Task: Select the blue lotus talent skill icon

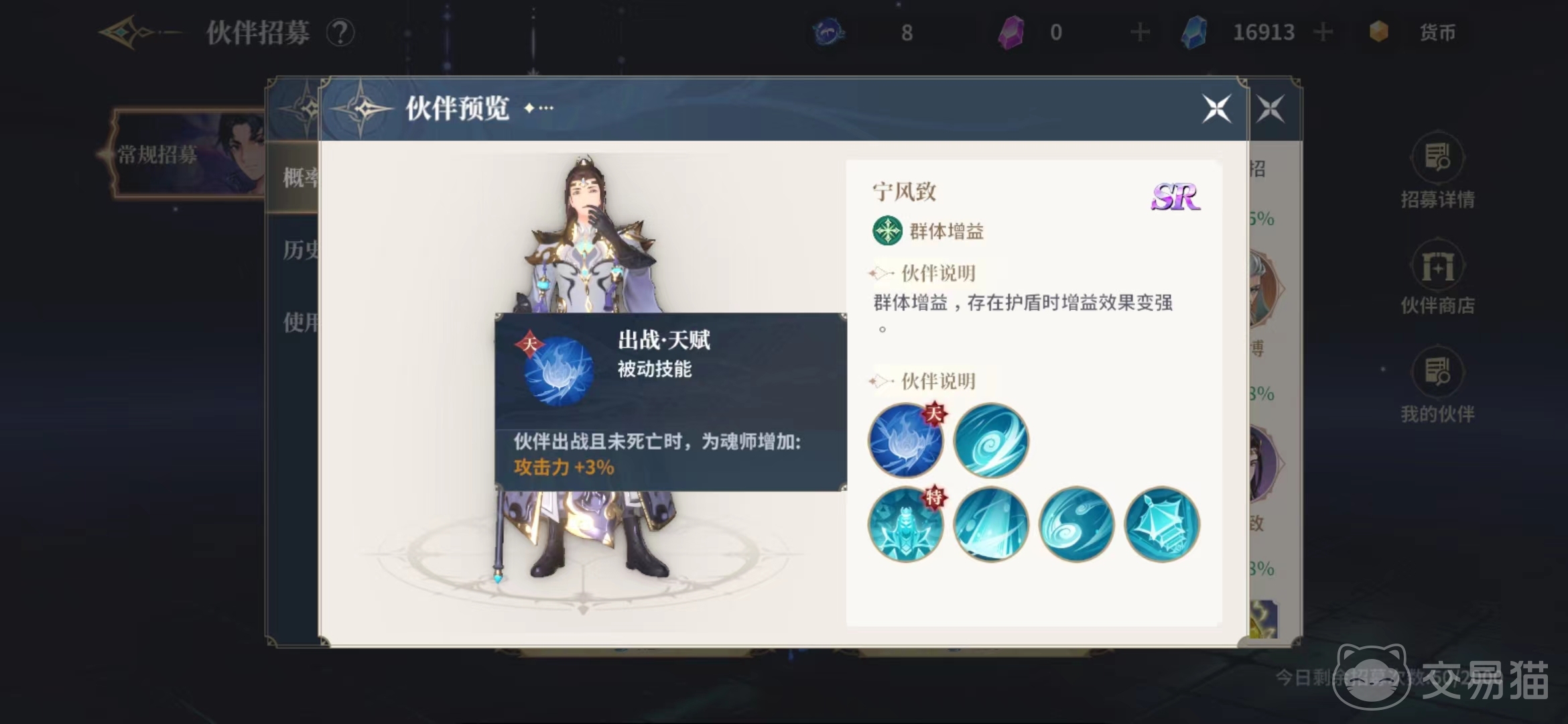Action: (905, 440)
